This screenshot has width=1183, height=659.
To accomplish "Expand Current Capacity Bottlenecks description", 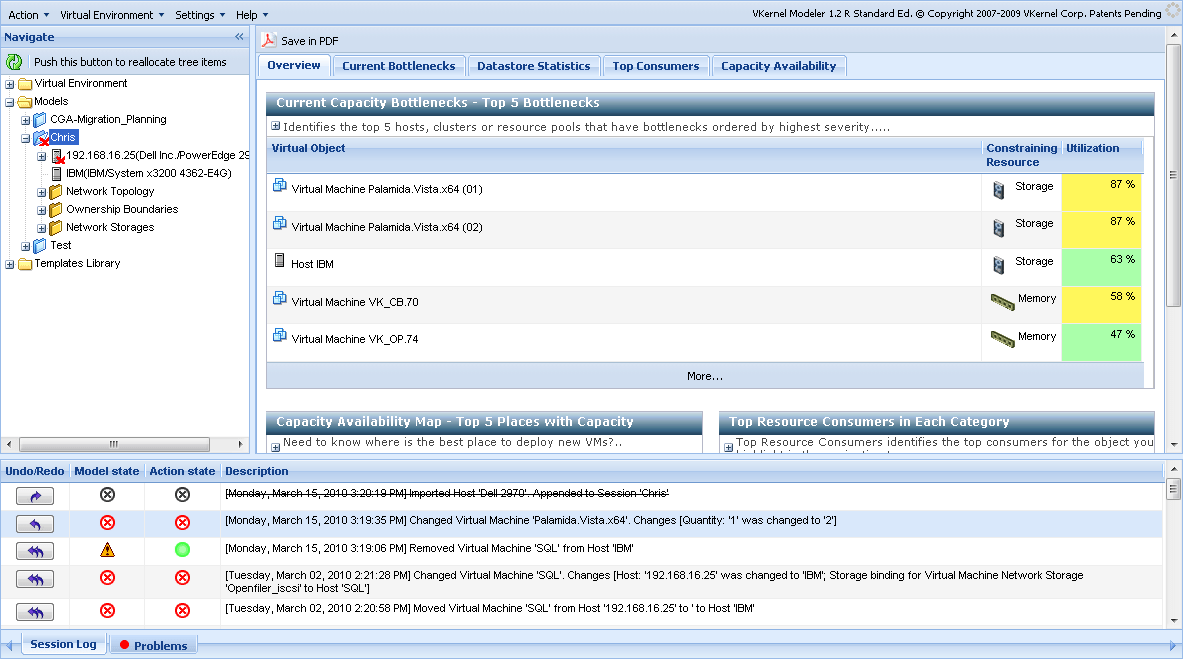I will (x=275, y=126).
